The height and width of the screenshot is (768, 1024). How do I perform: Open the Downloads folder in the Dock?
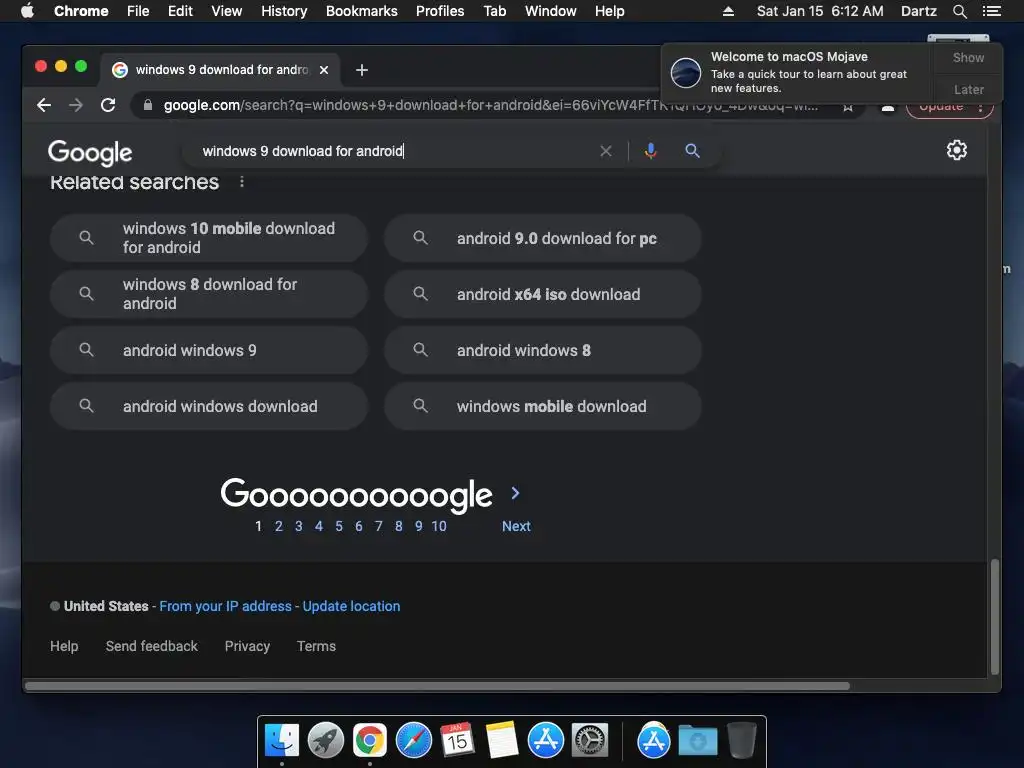coord(697,741)
